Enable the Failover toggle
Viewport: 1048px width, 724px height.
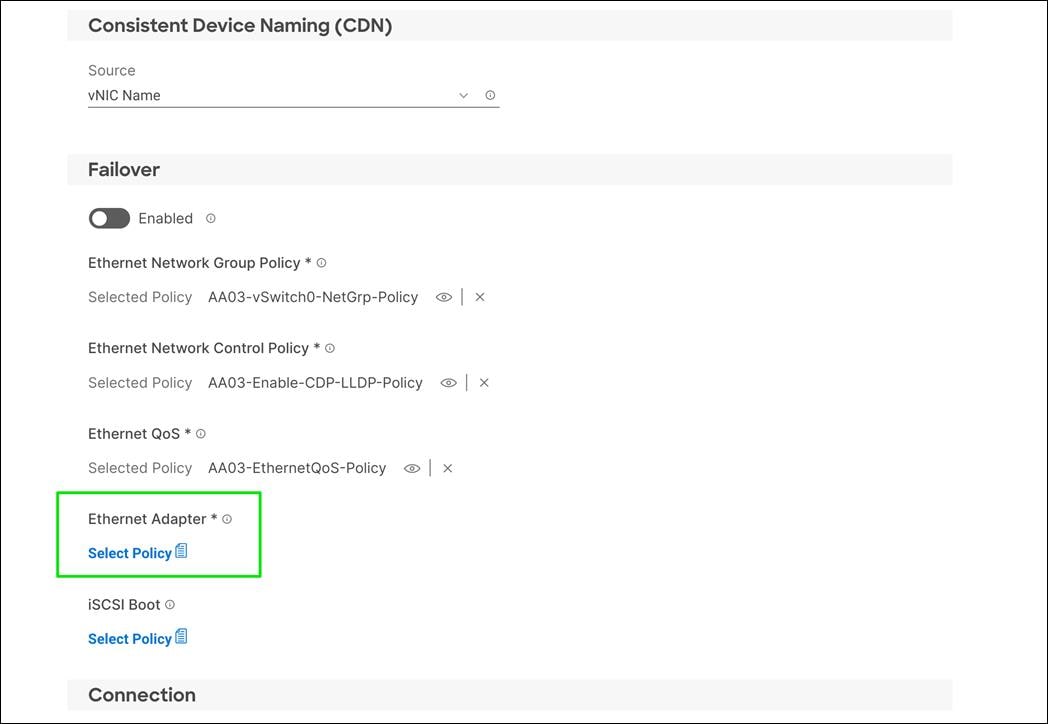(x=109, y=218)
